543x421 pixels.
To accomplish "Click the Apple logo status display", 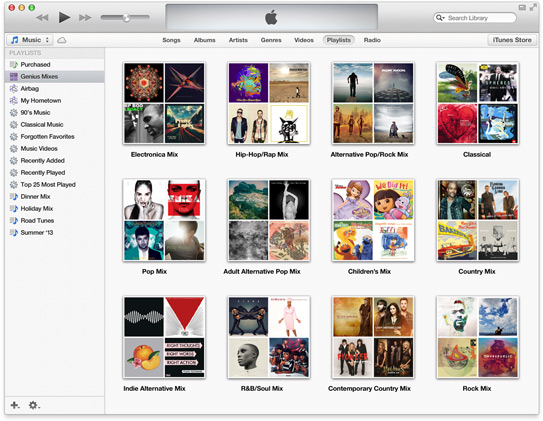I will 272,17.
